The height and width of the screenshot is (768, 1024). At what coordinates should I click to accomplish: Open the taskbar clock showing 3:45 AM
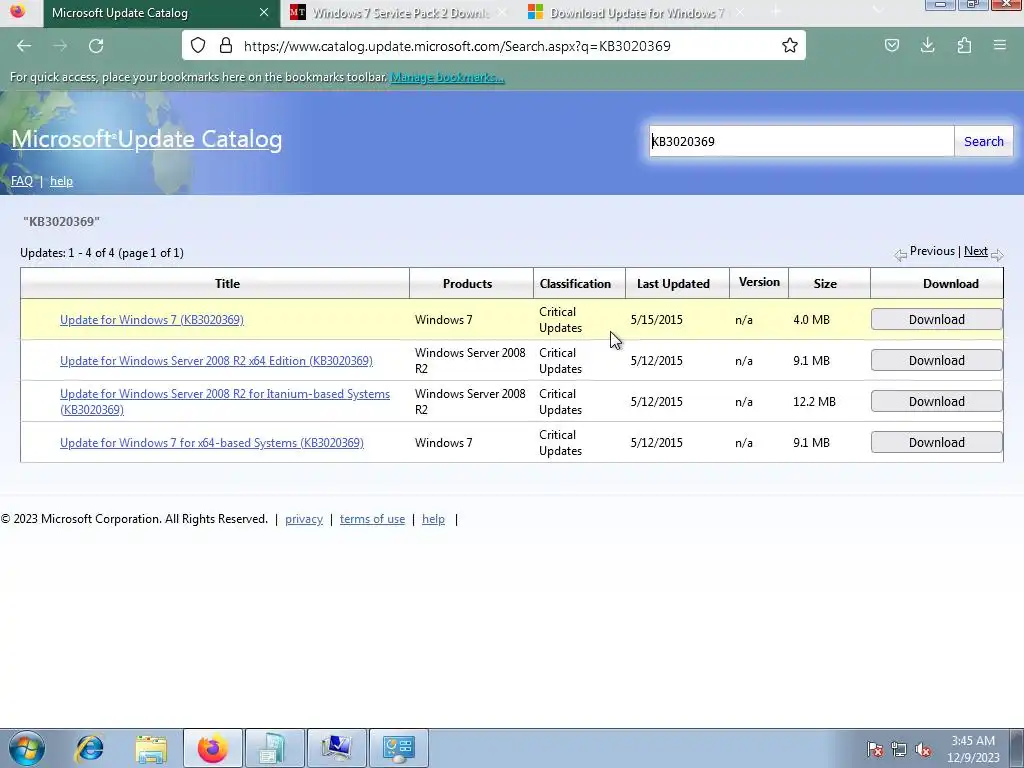click(x=973, y=749)
